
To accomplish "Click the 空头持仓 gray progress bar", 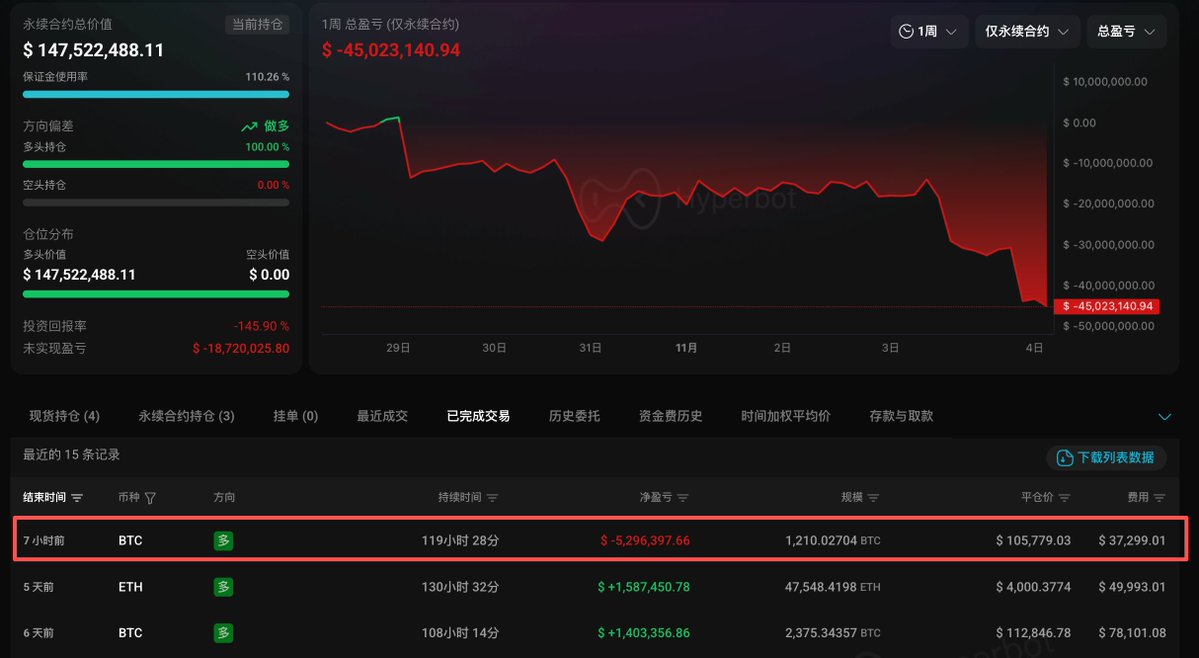I will coord(156,203).
